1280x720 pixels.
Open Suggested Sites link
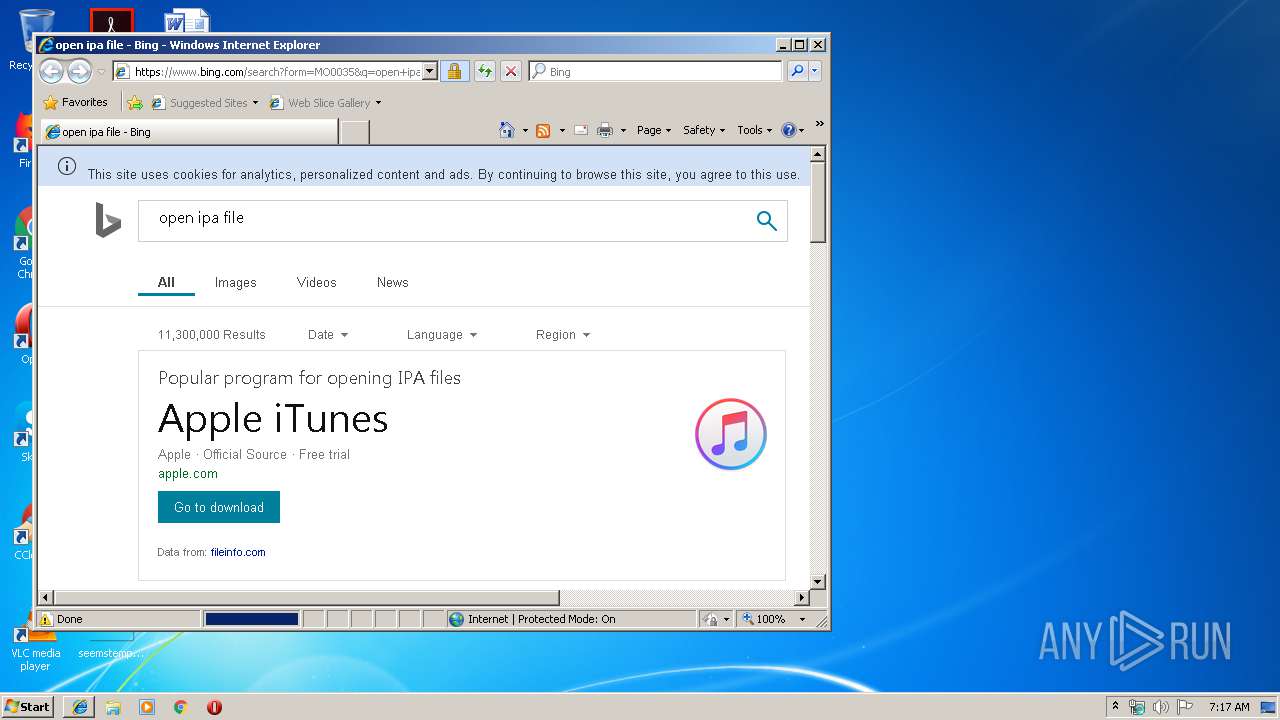coord(199,102)
